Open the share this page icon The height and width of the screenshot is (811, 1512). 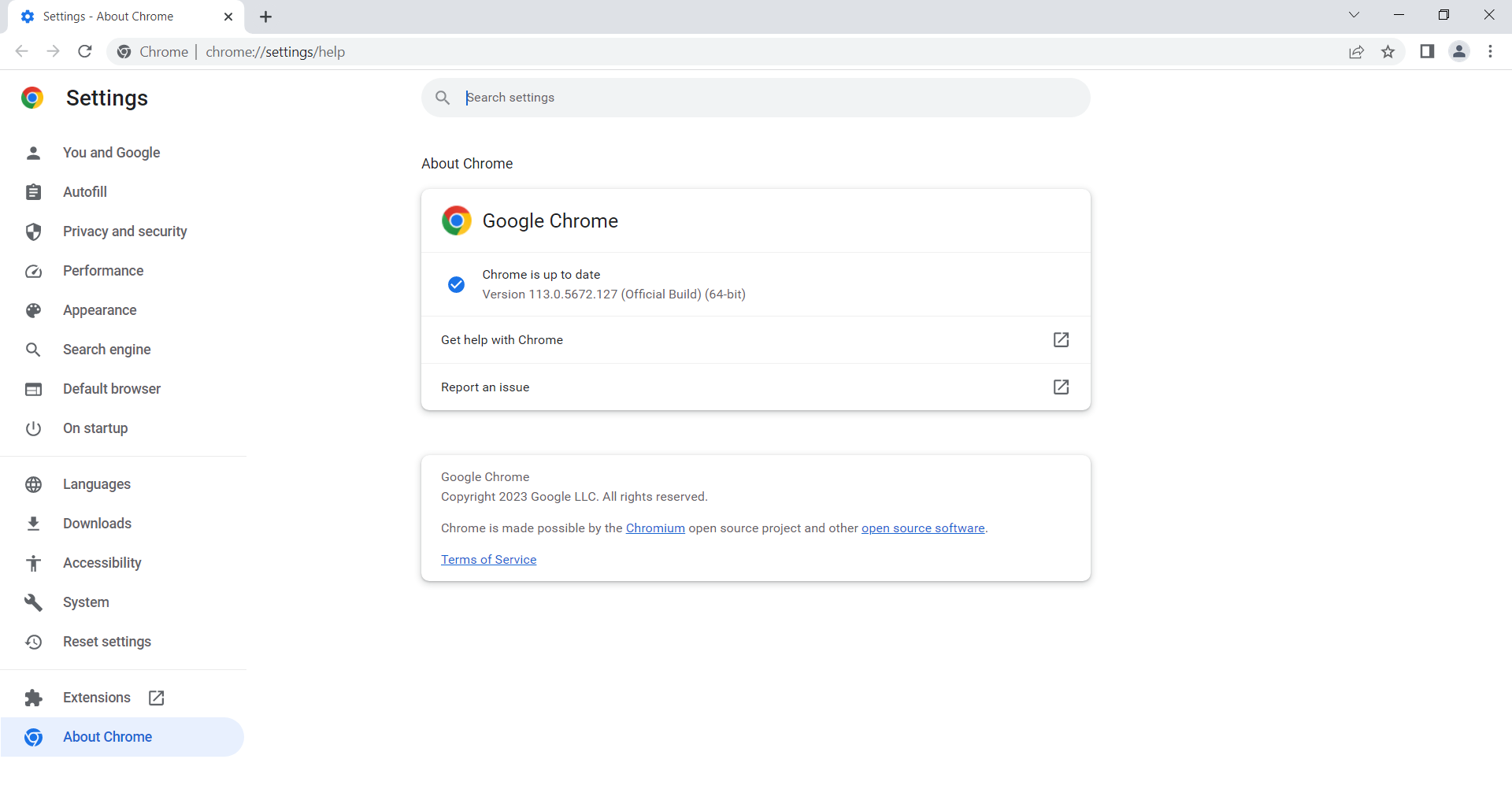pyautogui.click(x=1356, y=52)
